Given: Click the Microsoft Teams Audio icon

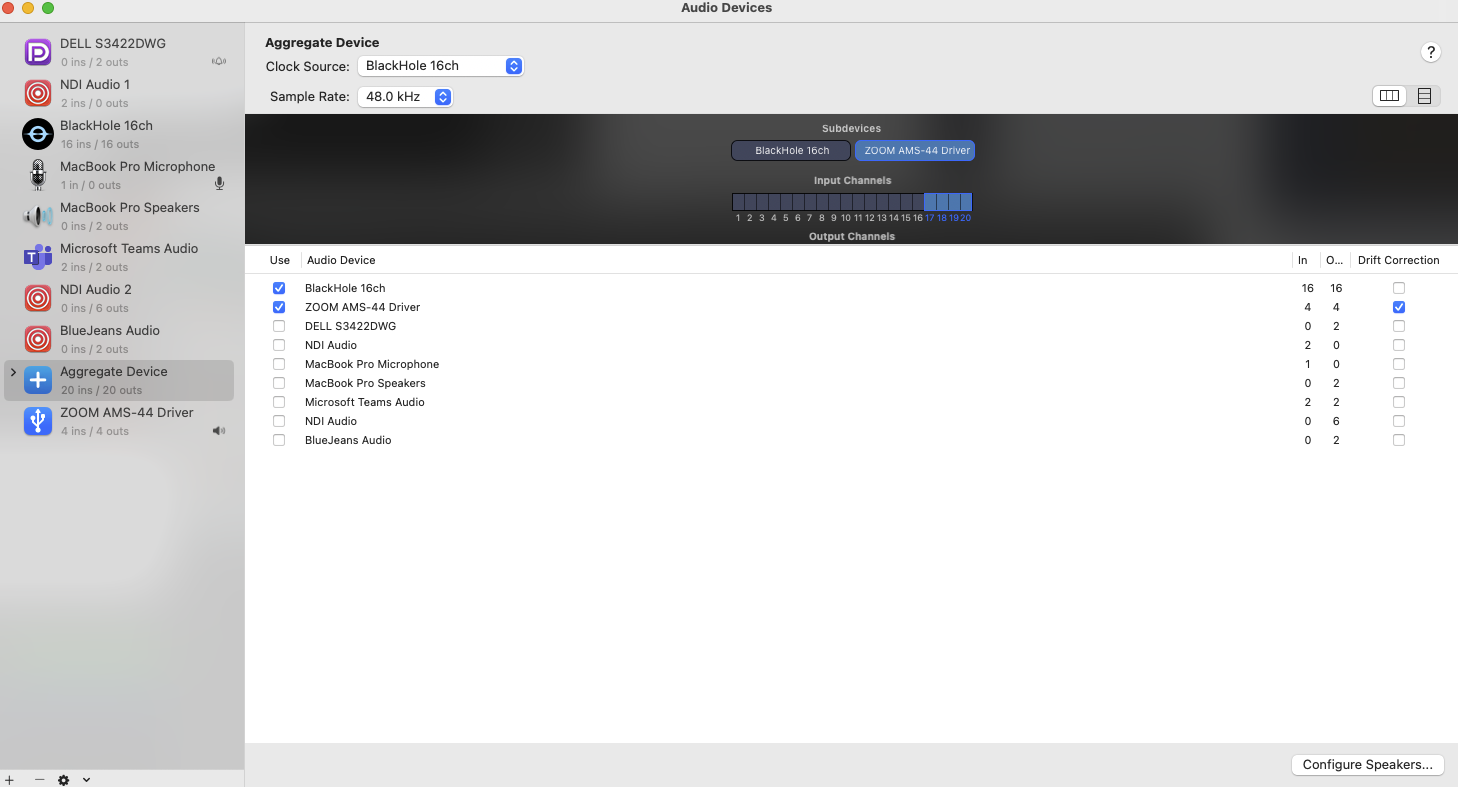Looking at the screenshot, I should (38, 257).
